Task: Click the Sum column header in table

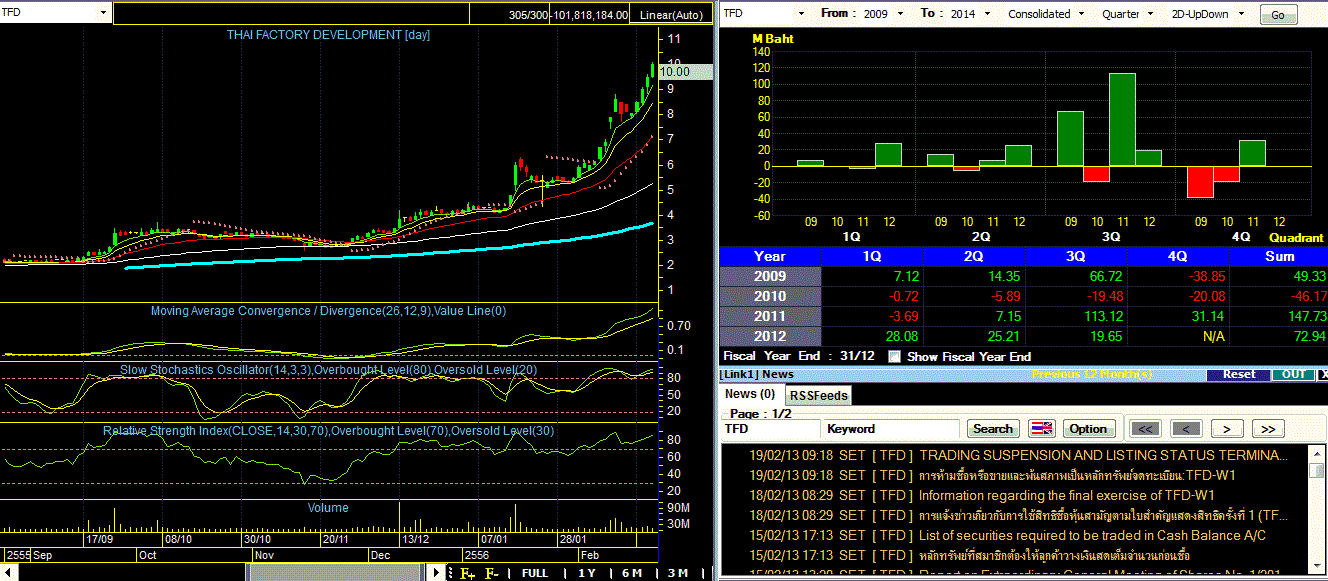Action: (x=1278, y=256)
